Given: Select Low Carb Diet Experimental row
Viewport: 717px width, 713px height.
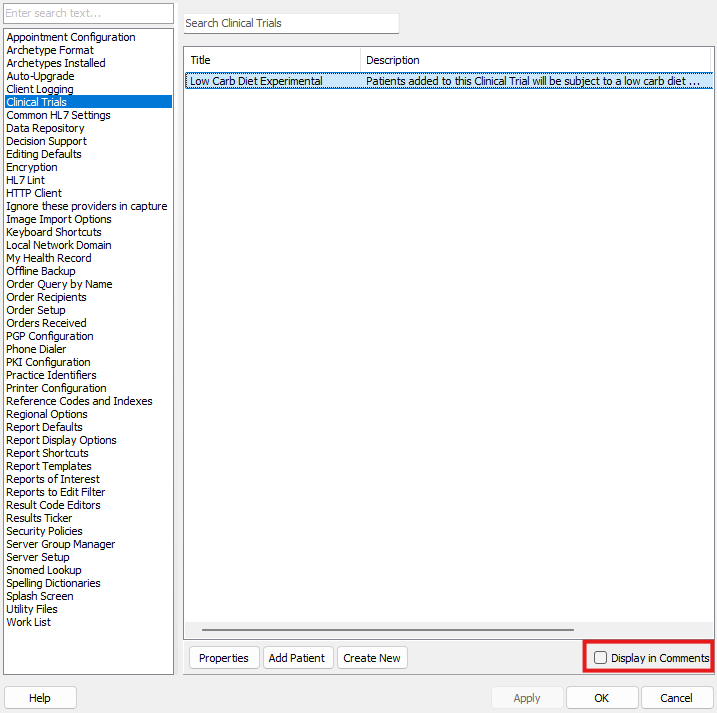Looking at the screenshot, I should click(x=257, y=81).
